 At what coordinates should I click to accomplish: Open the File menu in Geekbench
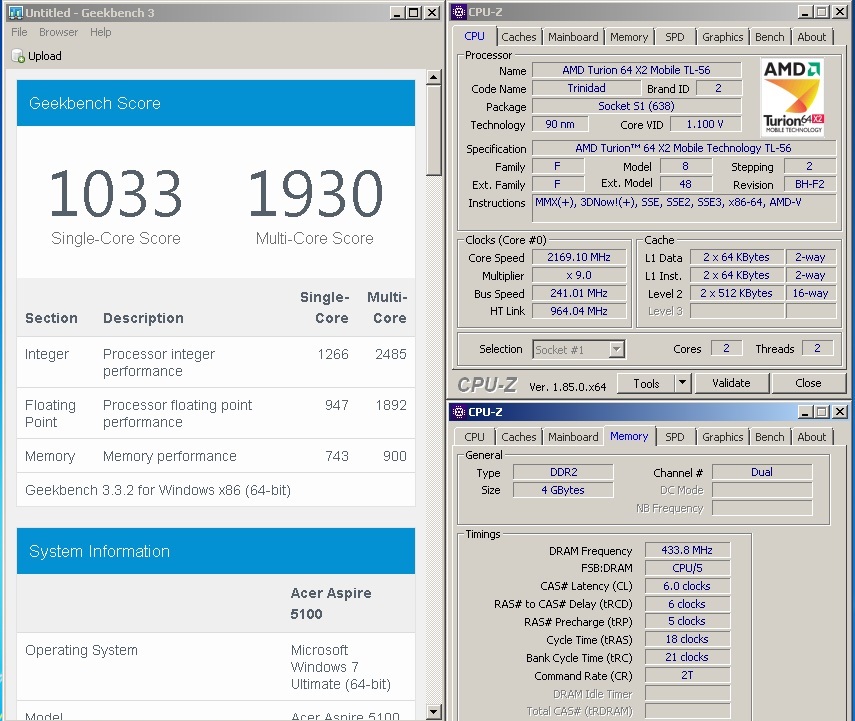(x=19, y=32)
